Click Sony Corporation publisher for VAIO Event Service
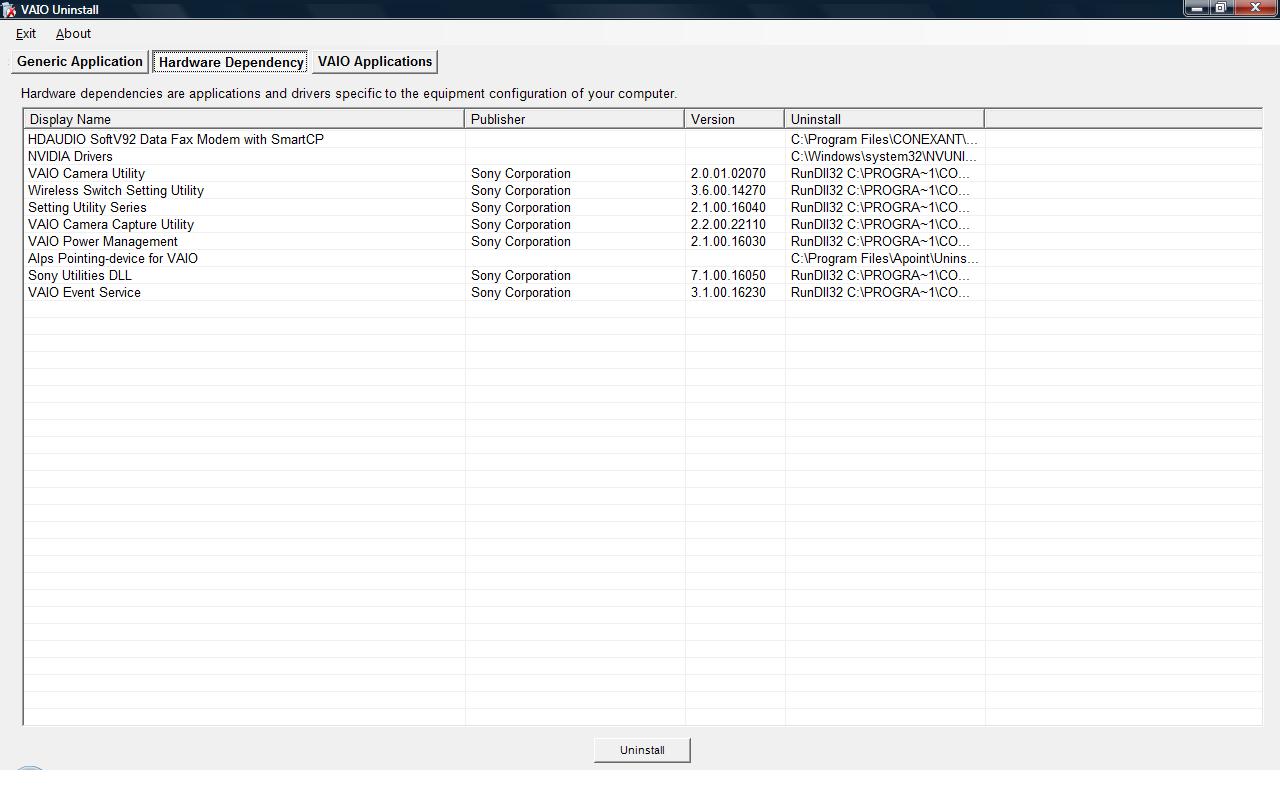This screenshot has height=800, width=1280. 521,292
